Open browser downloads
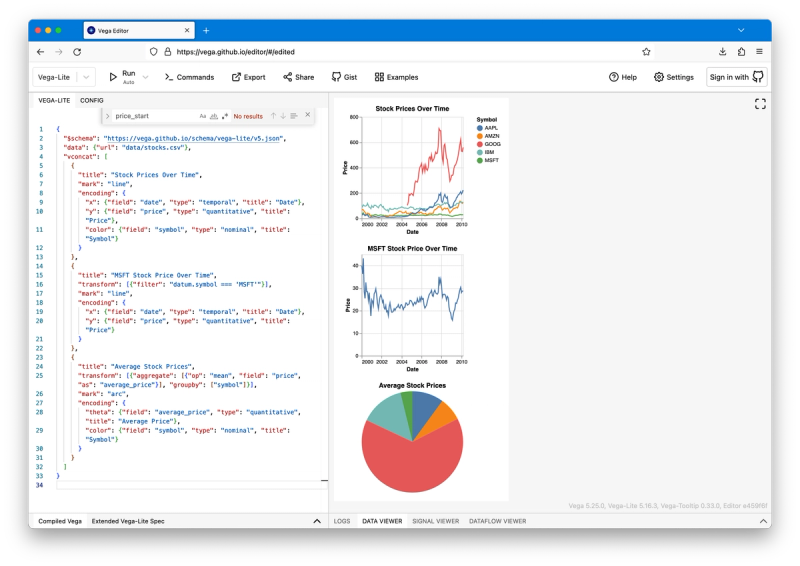 722,52
